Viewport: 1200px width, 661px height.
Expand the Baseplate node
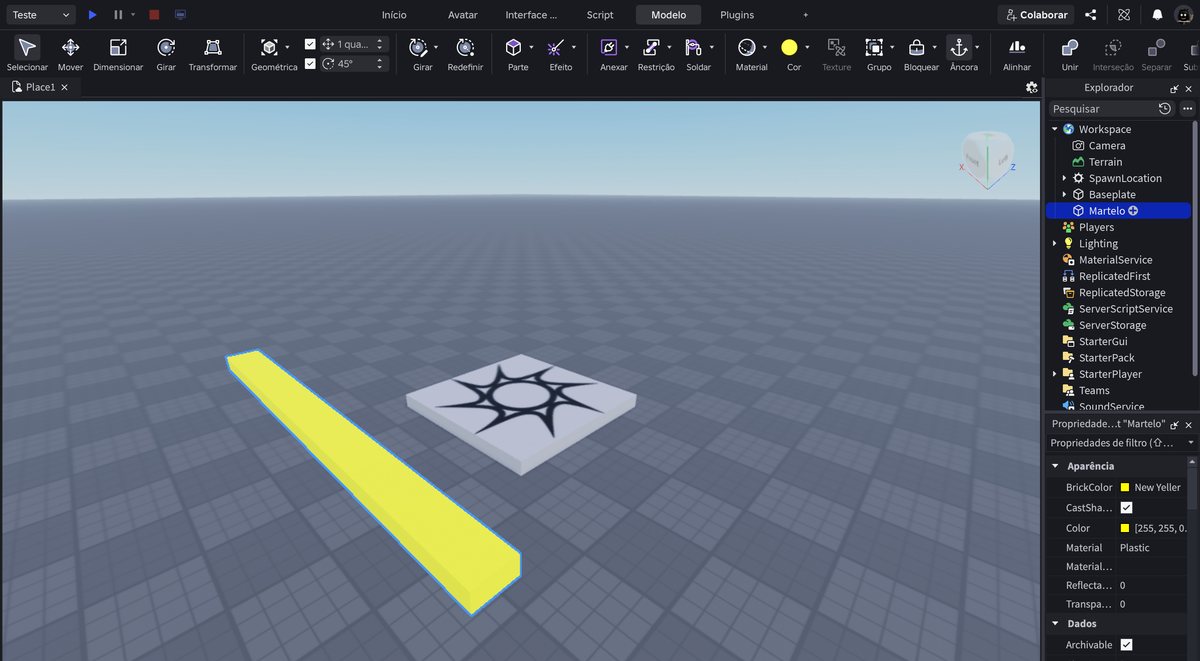pos(1064,194)
